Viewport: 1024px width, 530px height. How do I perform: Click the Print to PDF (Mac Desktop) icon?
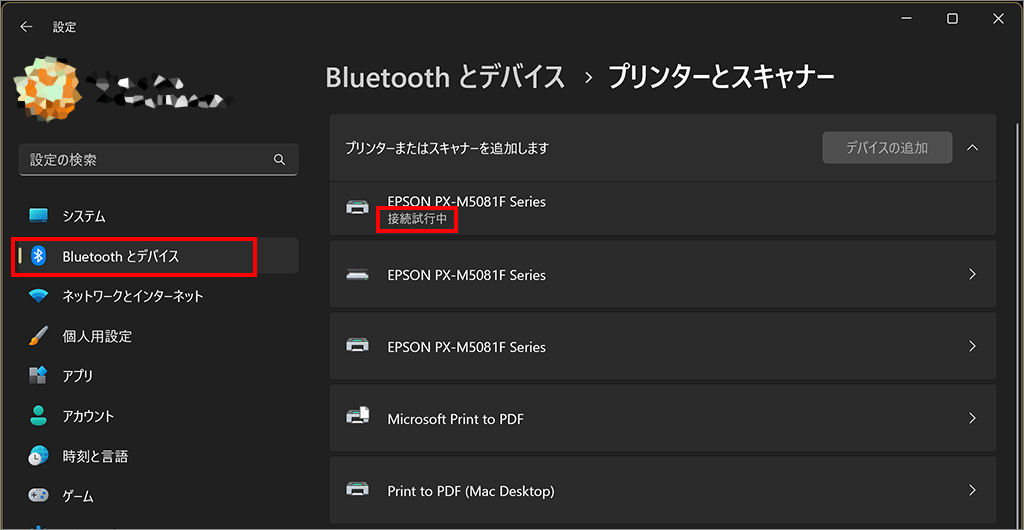357,490
